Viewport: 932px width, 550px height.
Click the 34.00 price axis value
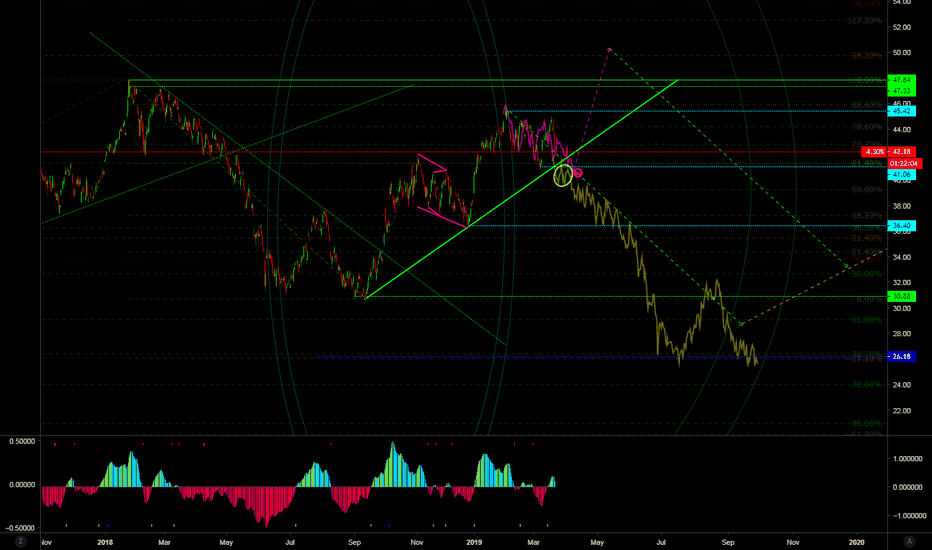pyautogui.click(x=901, y=257)
